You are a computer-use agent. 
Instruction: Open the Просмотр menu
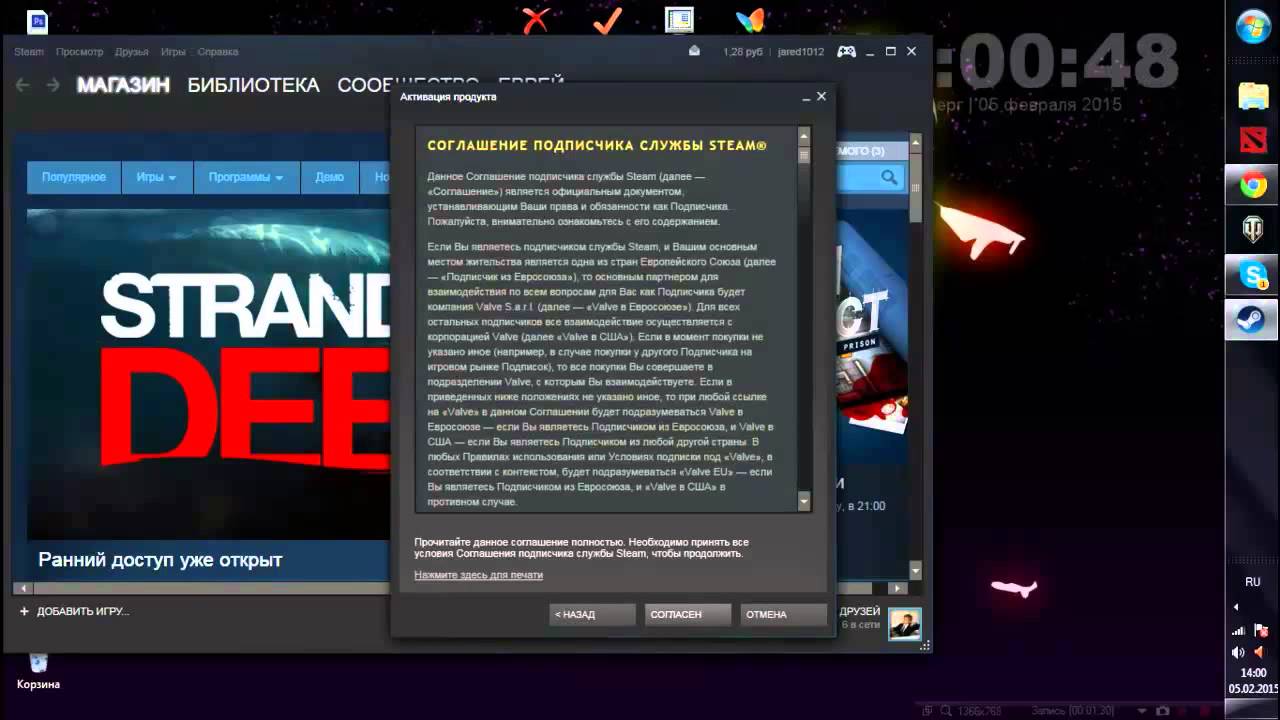[79, 51]
